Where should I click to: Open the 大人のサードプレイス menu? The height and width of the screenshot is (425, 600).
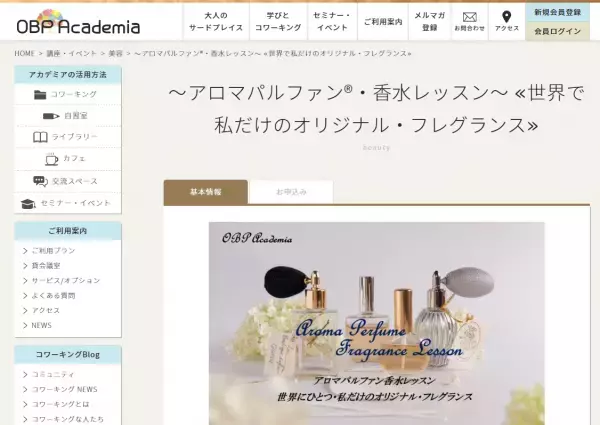pos(216,22)
